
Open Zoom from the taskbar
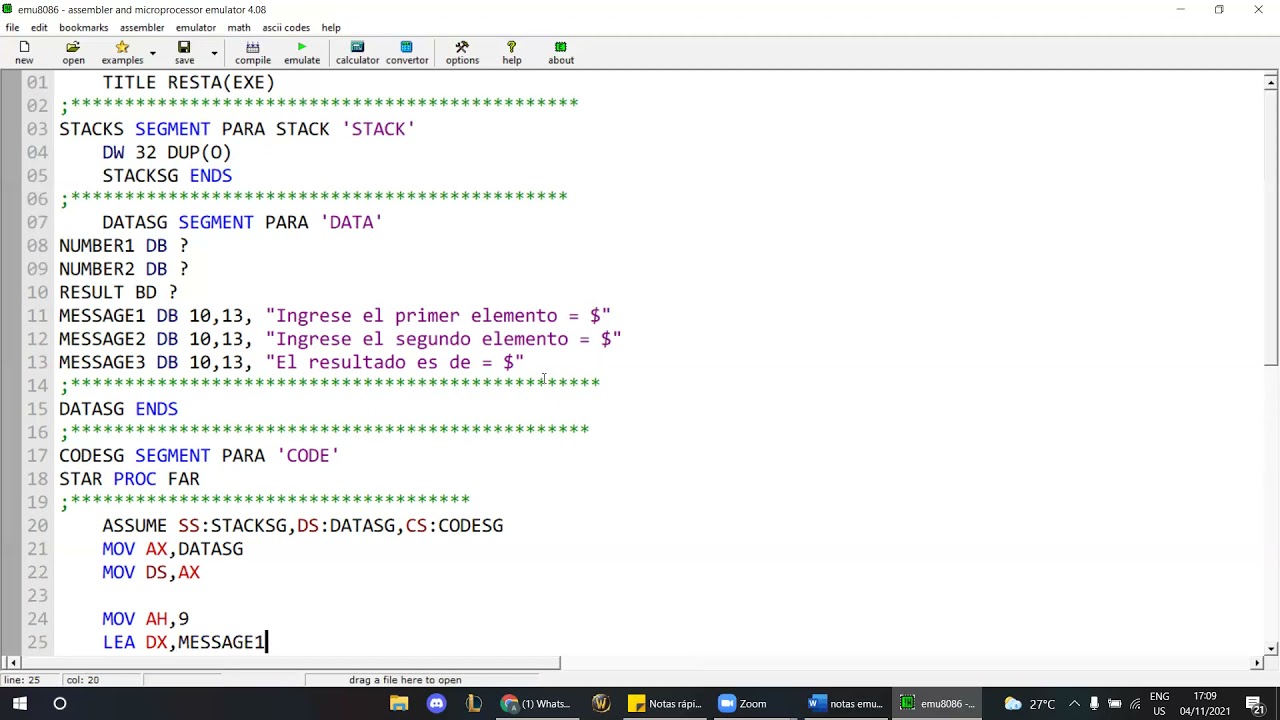[743, 704]
